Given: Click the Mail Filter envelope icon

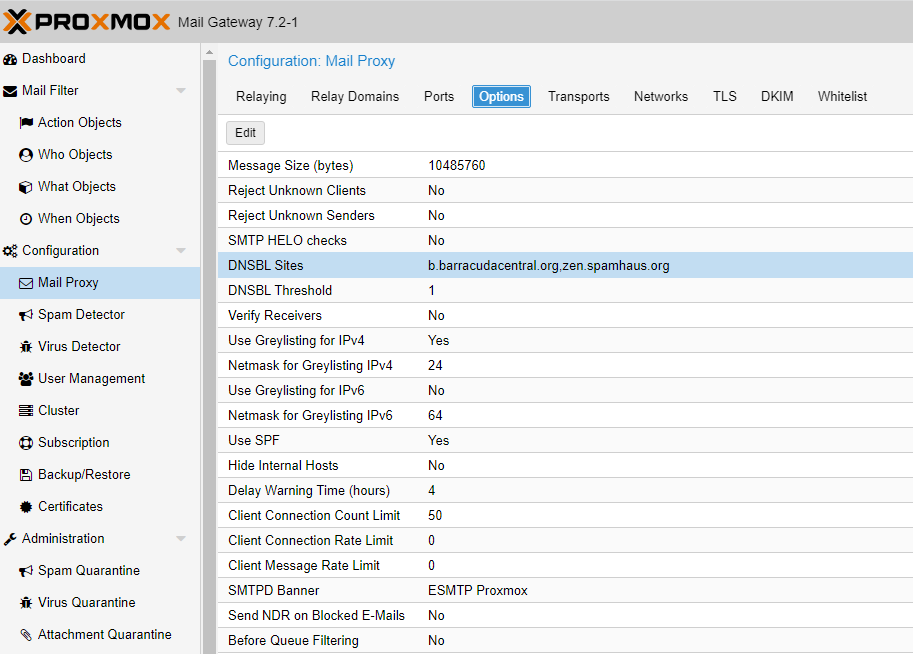Looking at the screenshot, I should click(x=10, y=91).
